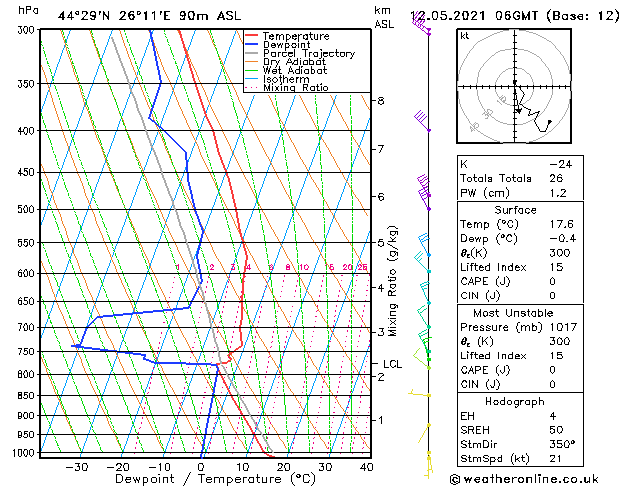Click the green wind barb at 700 hPa
Viewport: 629px width, 486px height.
tap(423, 318)
